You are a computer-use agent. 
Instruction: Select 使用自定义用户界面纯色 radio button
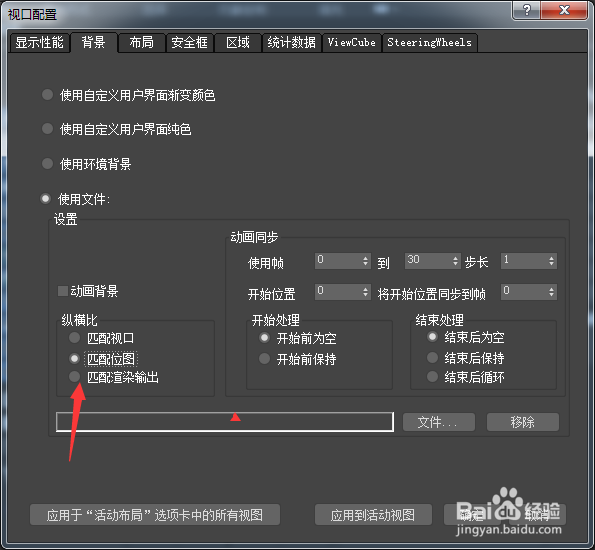[47, 129]
